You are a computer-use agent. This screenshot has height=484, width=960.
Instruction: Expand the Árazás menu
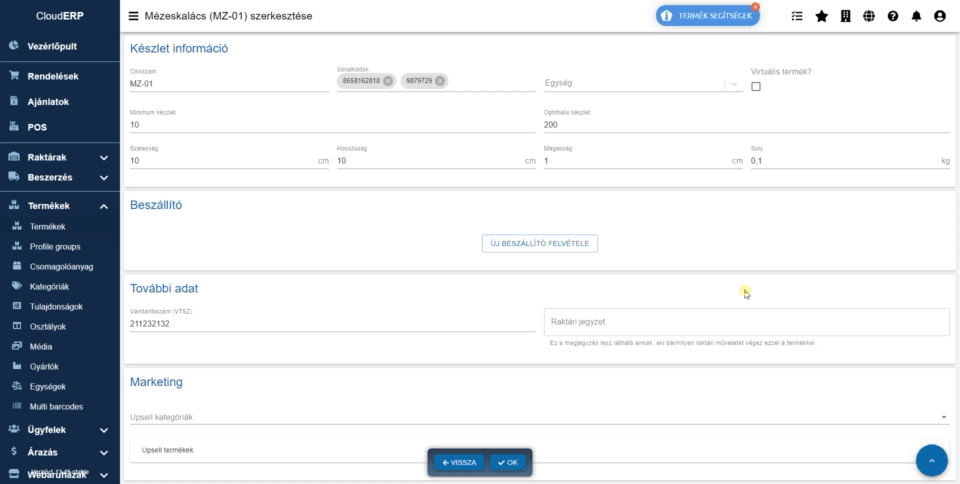tap(60, 453)
